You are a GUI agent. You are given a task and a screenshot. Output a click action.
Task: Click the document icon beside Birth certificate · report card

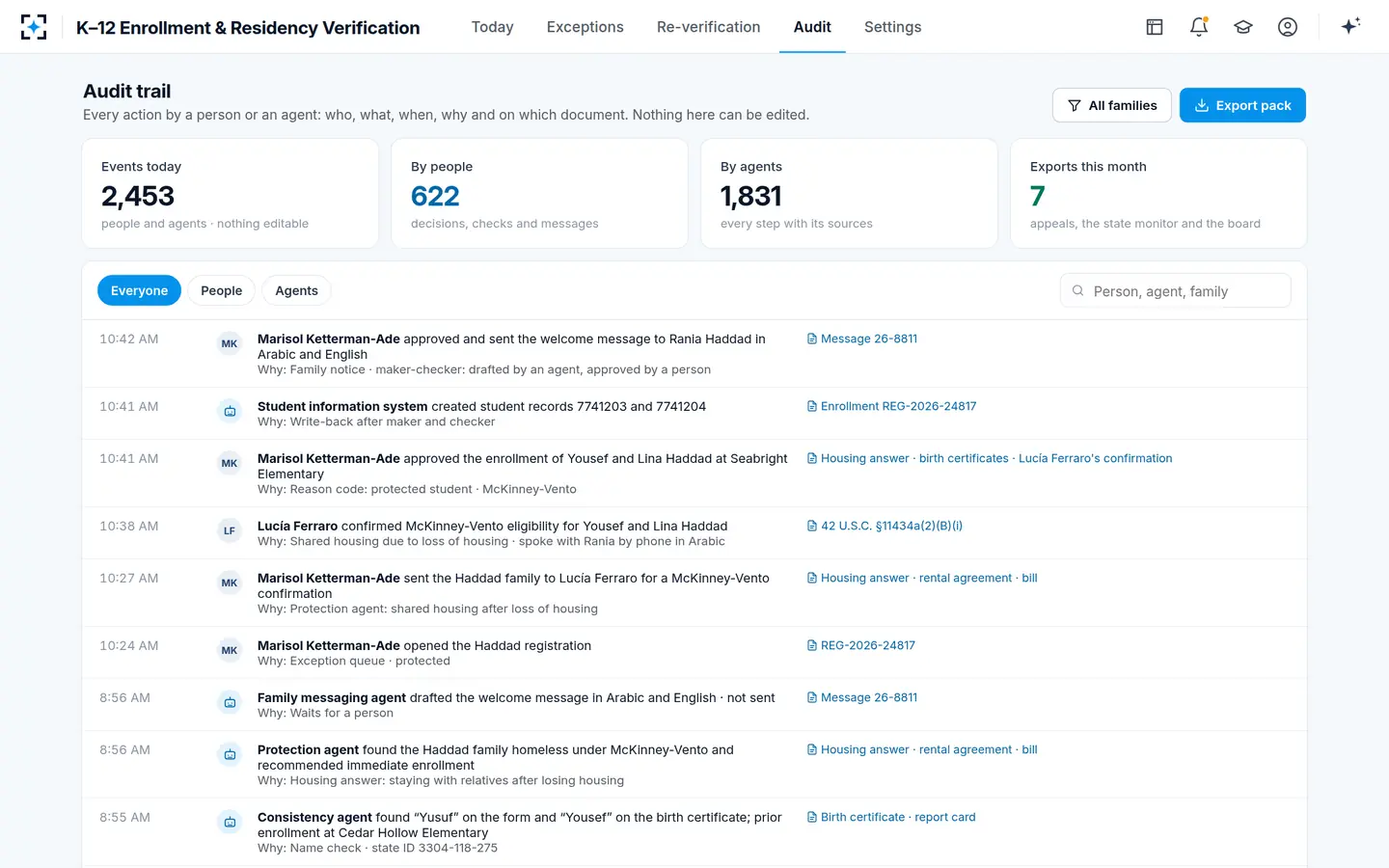pos(812,817)
